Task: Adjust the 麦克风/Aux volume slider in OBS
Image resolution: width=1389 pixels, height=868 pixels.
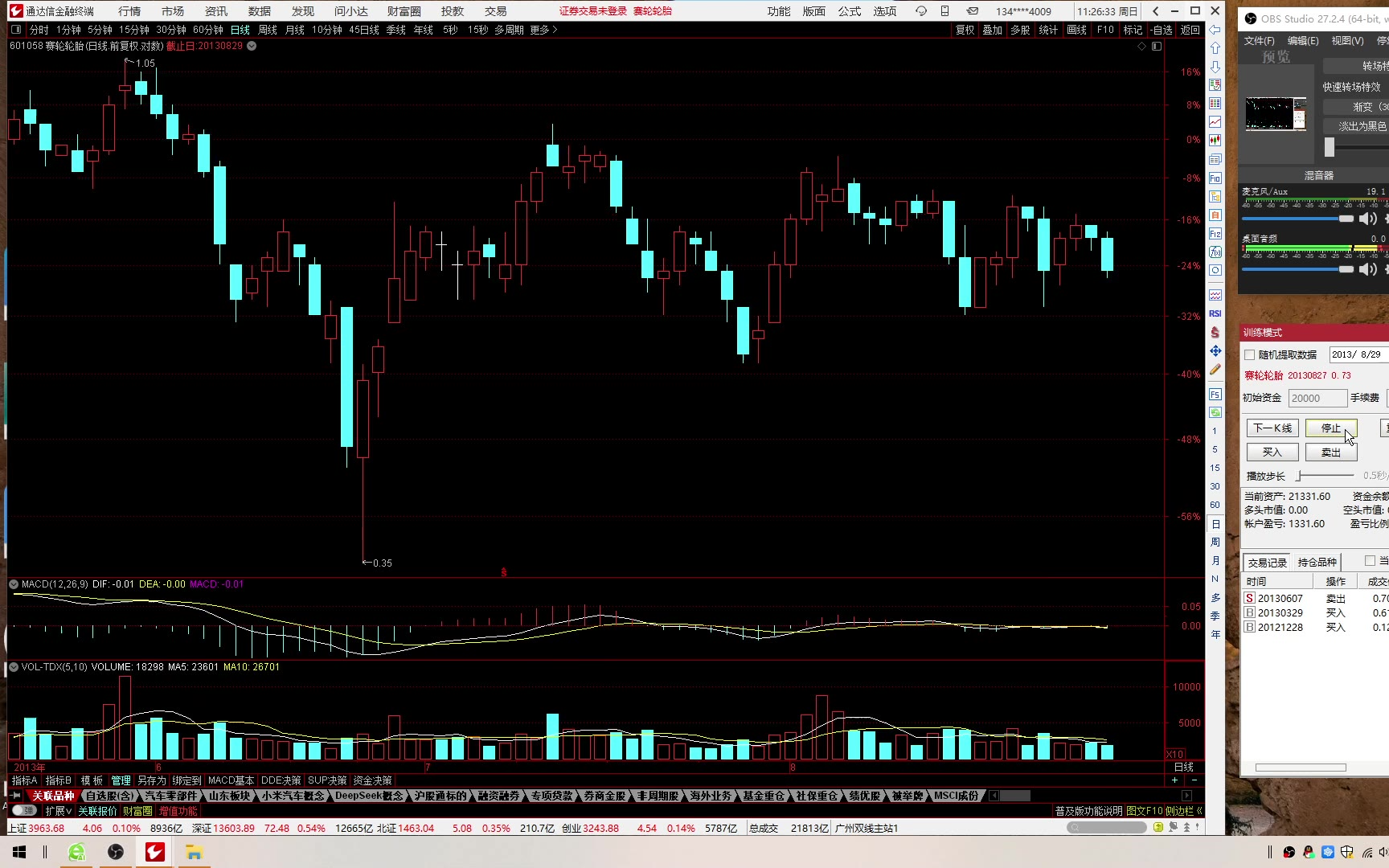Action: pos(1298,219)
